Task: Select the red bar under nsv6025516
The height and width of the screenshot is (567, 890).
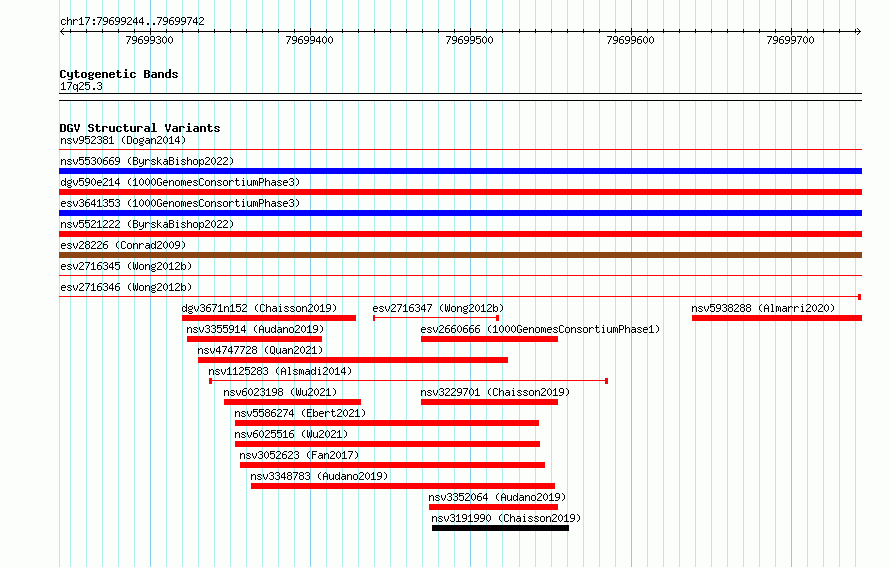Action: [x=387, y=444]
